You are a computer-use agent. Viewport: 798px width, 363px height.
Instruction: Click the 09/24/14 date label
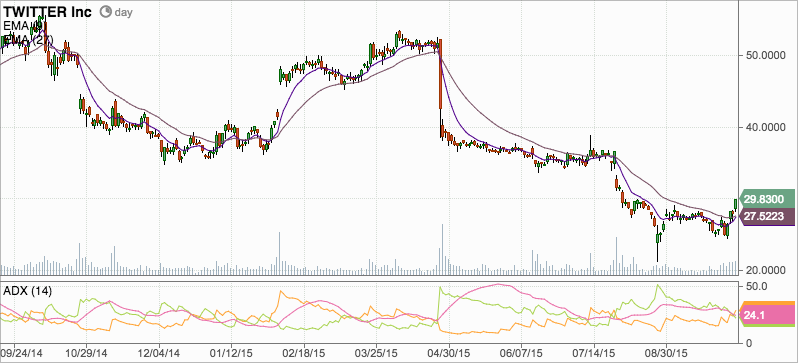[x=22, y=352]
